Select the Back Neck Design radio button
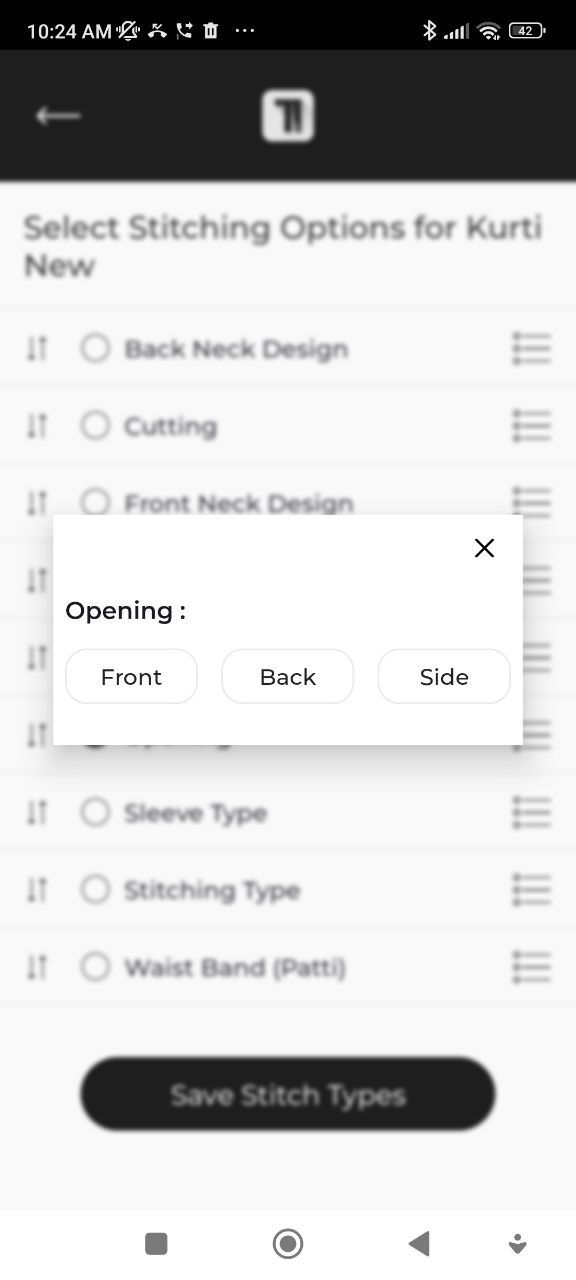 click(x=95, y=348)
